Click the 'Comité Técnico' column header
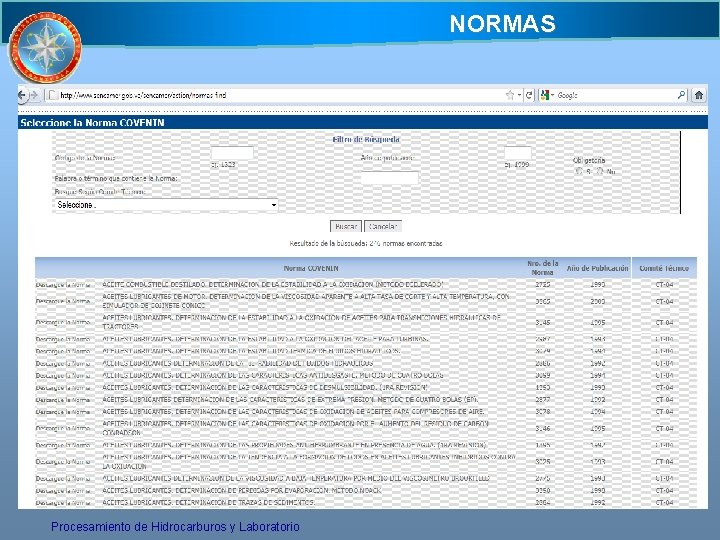This screenshot has height=540, width=720. (x=664, y=268)
